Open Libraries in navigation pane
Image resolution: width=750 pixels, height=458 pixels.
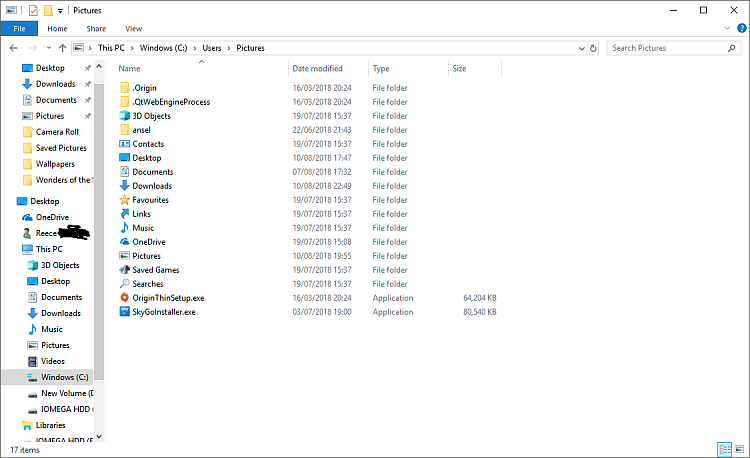click(x=50, y=425)
